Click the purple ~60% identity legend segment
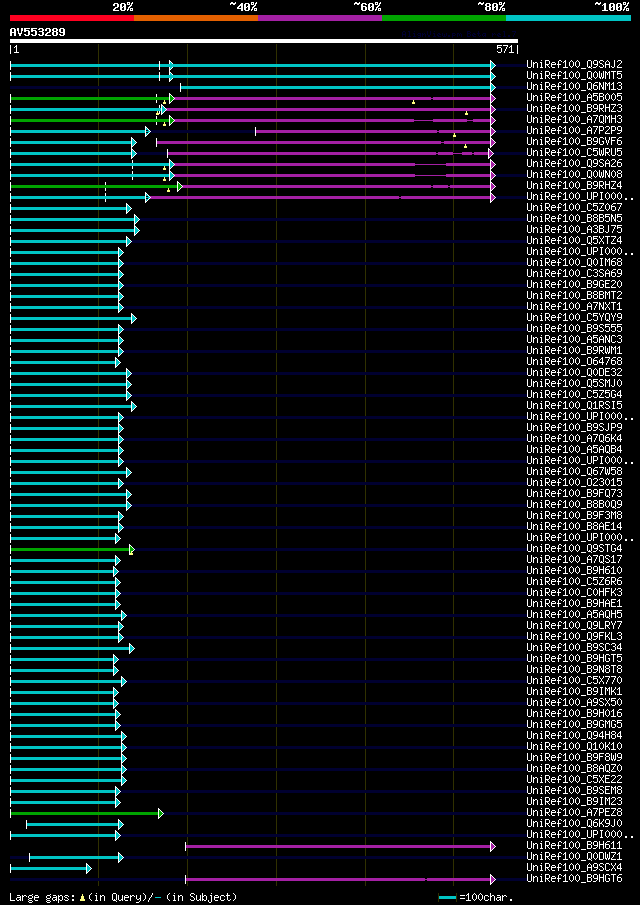The width and height of the screenshot is (640, 905). (x=320, y=18)
